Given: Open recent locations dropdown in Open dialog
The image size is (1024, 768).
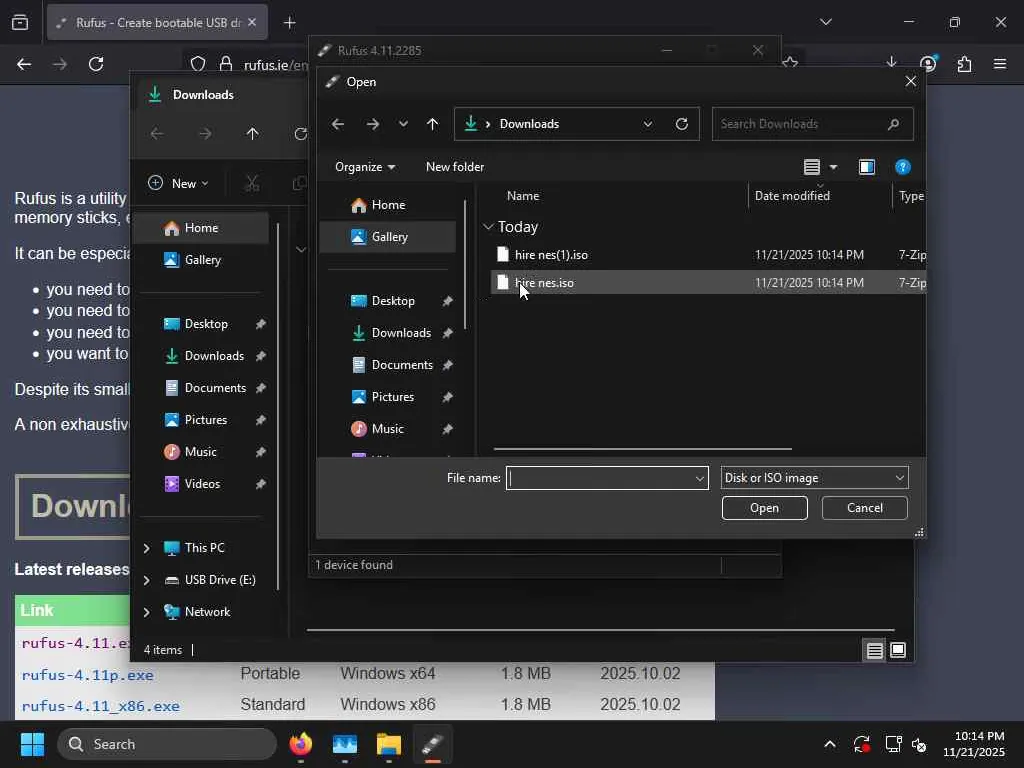Looking at the screenshot, I should (x=404, y=124).
